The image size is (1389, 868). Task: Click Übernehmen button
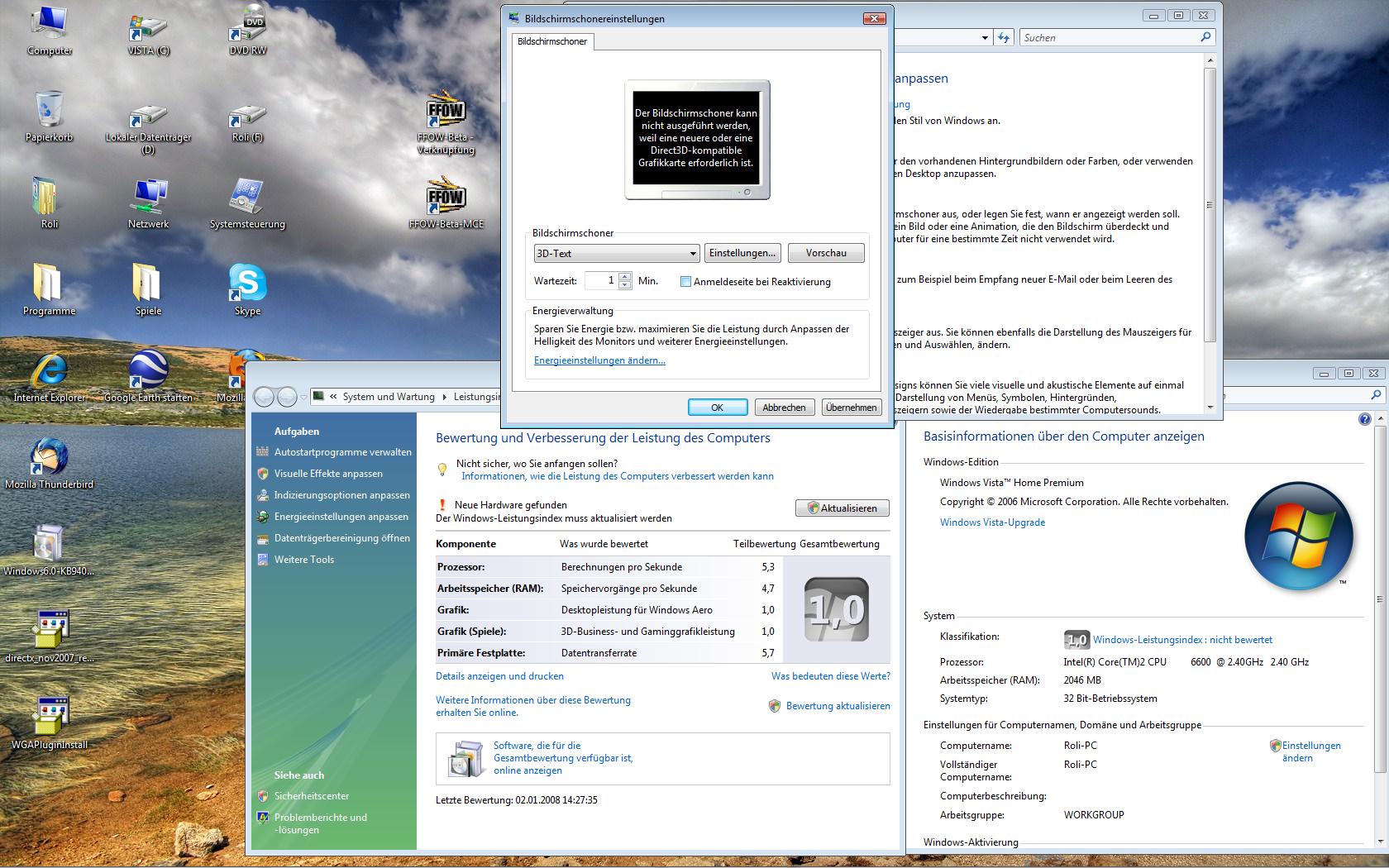pos(851,408)
